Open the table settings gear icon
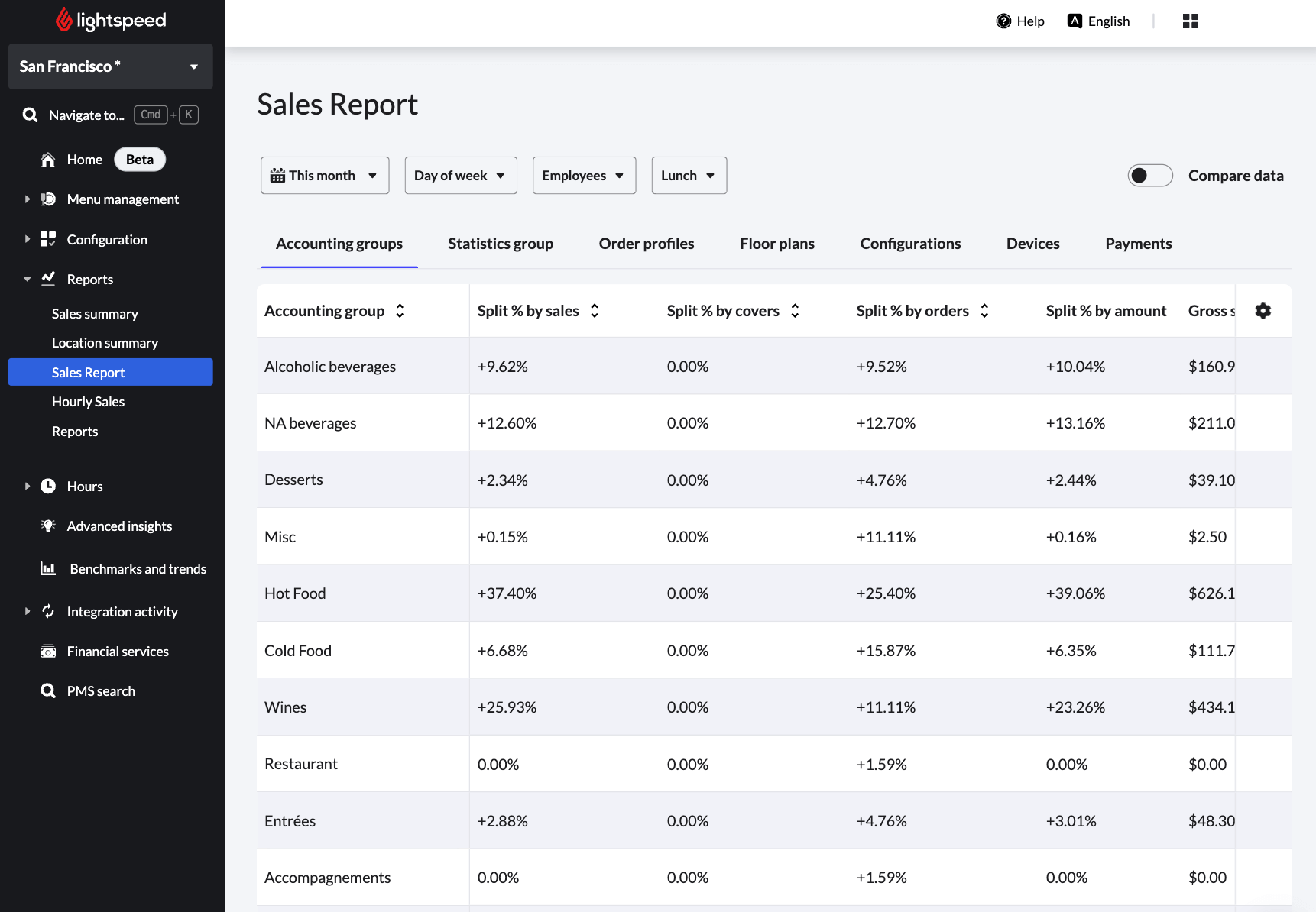1316x912 pixels. 1263,311
